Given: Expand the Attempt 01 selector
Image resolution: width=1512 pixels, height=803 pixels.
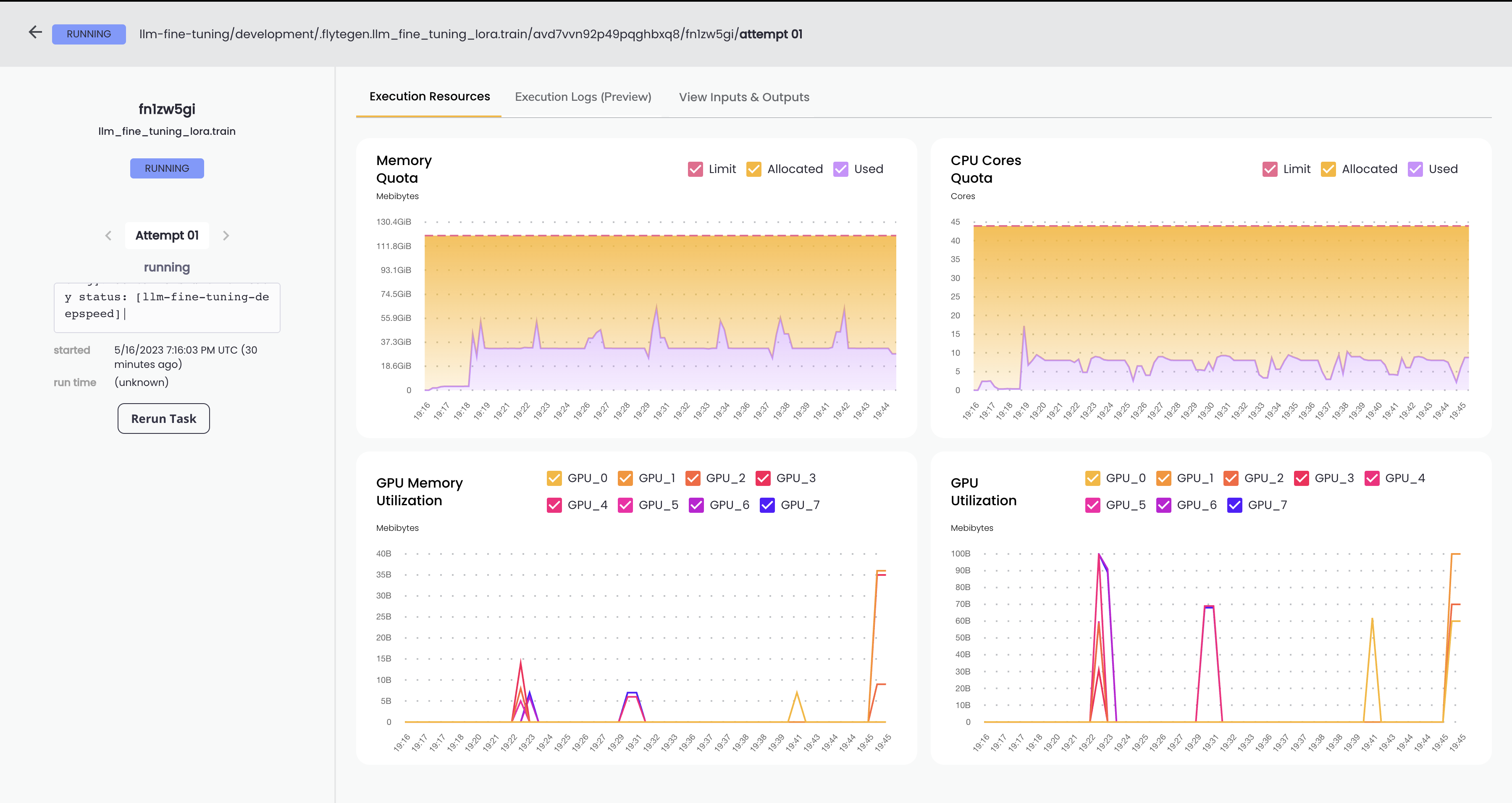Looking at the screenshot, I should [167, 235].
